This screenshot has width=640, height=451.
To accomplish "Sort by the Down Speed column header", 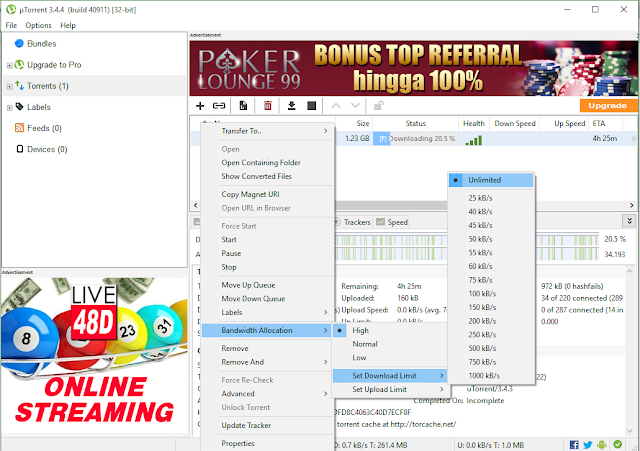I will tap(515, 124).
